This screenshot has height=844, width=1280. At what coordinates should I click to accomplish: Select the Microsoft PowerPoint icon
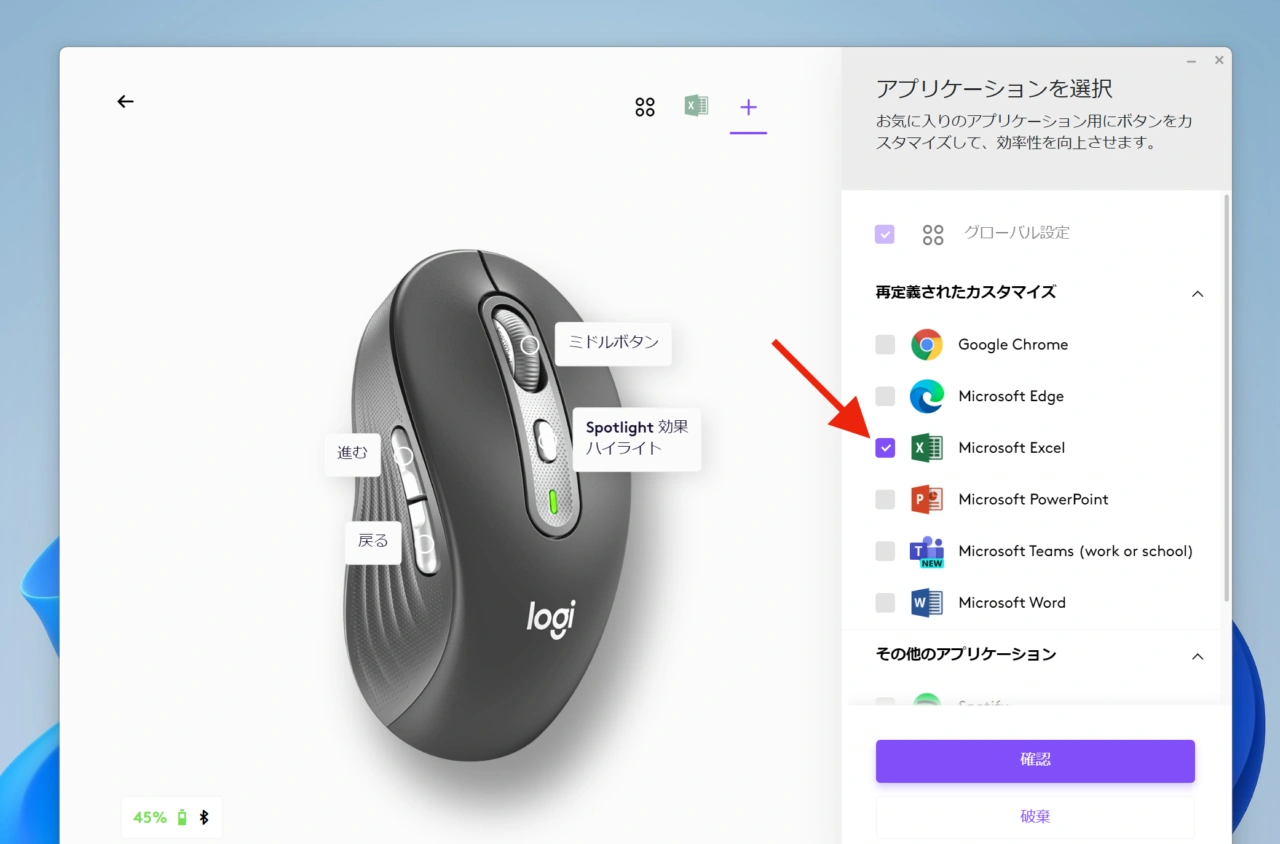pos(926,499)
